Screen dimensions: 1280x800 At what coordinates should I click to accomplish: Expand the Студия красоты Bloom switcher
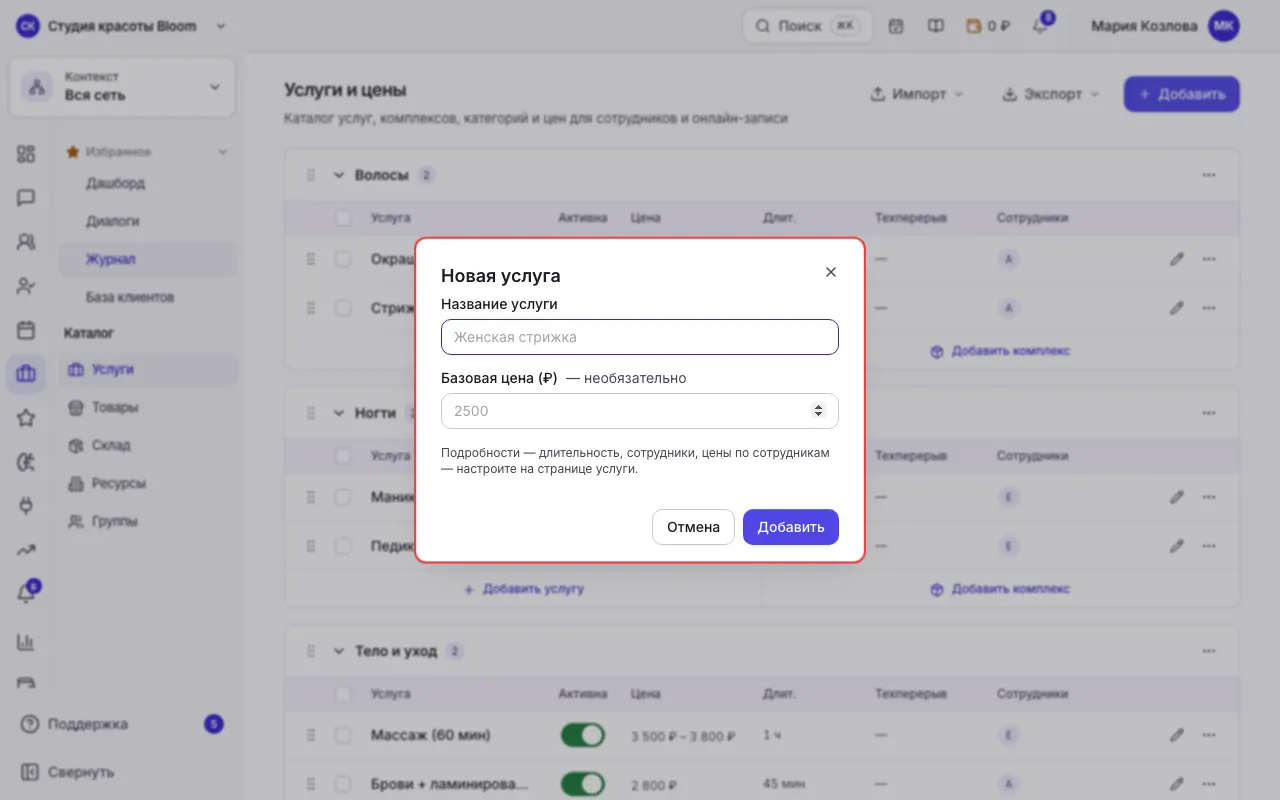(122, 26)
